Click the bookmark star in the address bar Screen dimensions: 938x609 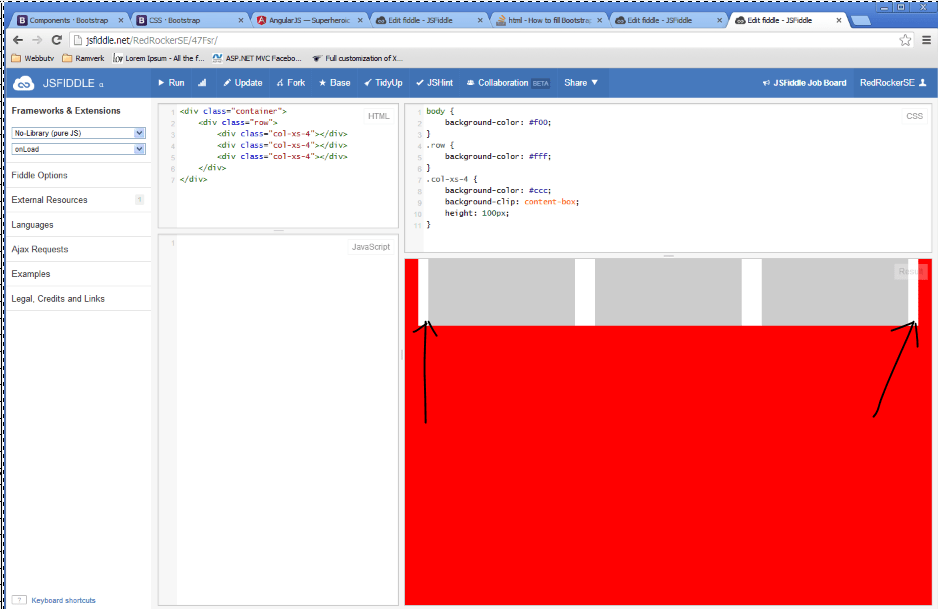(x=905, y=40)
